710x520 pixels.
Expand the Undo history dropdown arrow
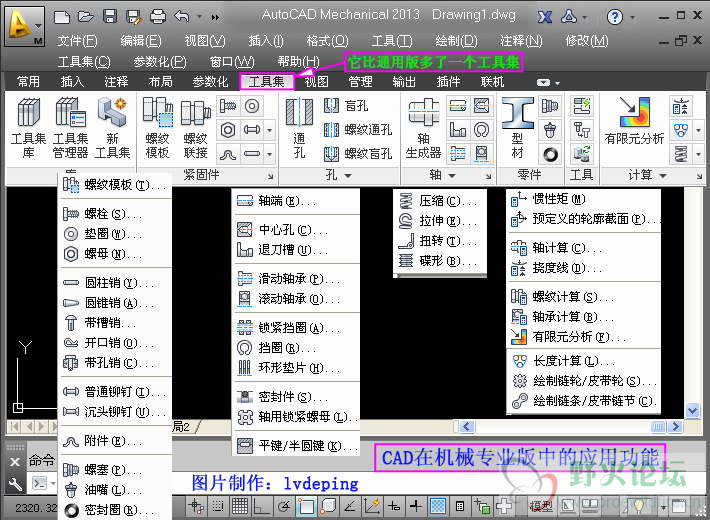(x=199, y=17)
